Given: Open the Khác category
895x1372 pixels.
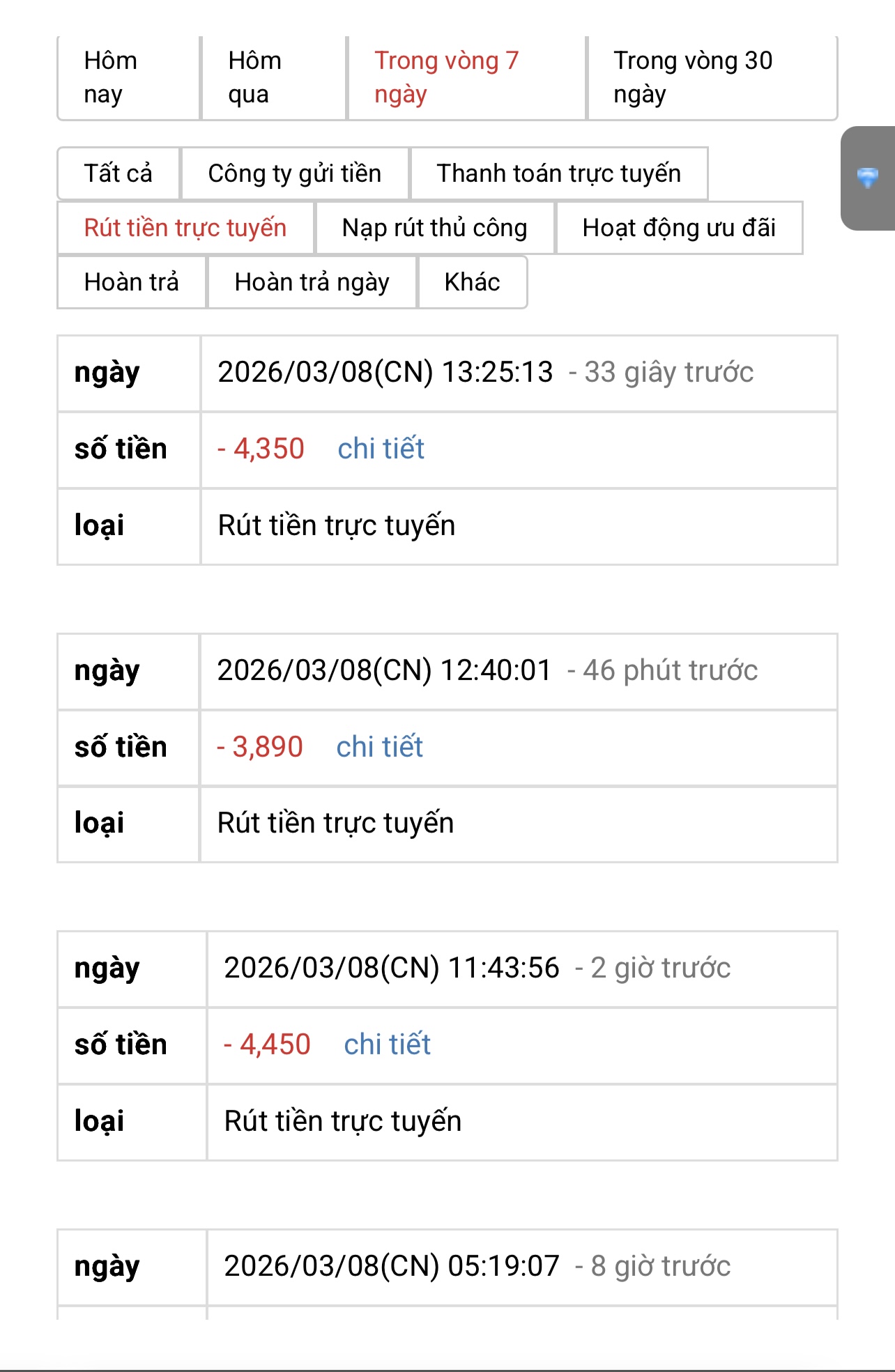Looking at the screenshot, I should pos(473,282).
